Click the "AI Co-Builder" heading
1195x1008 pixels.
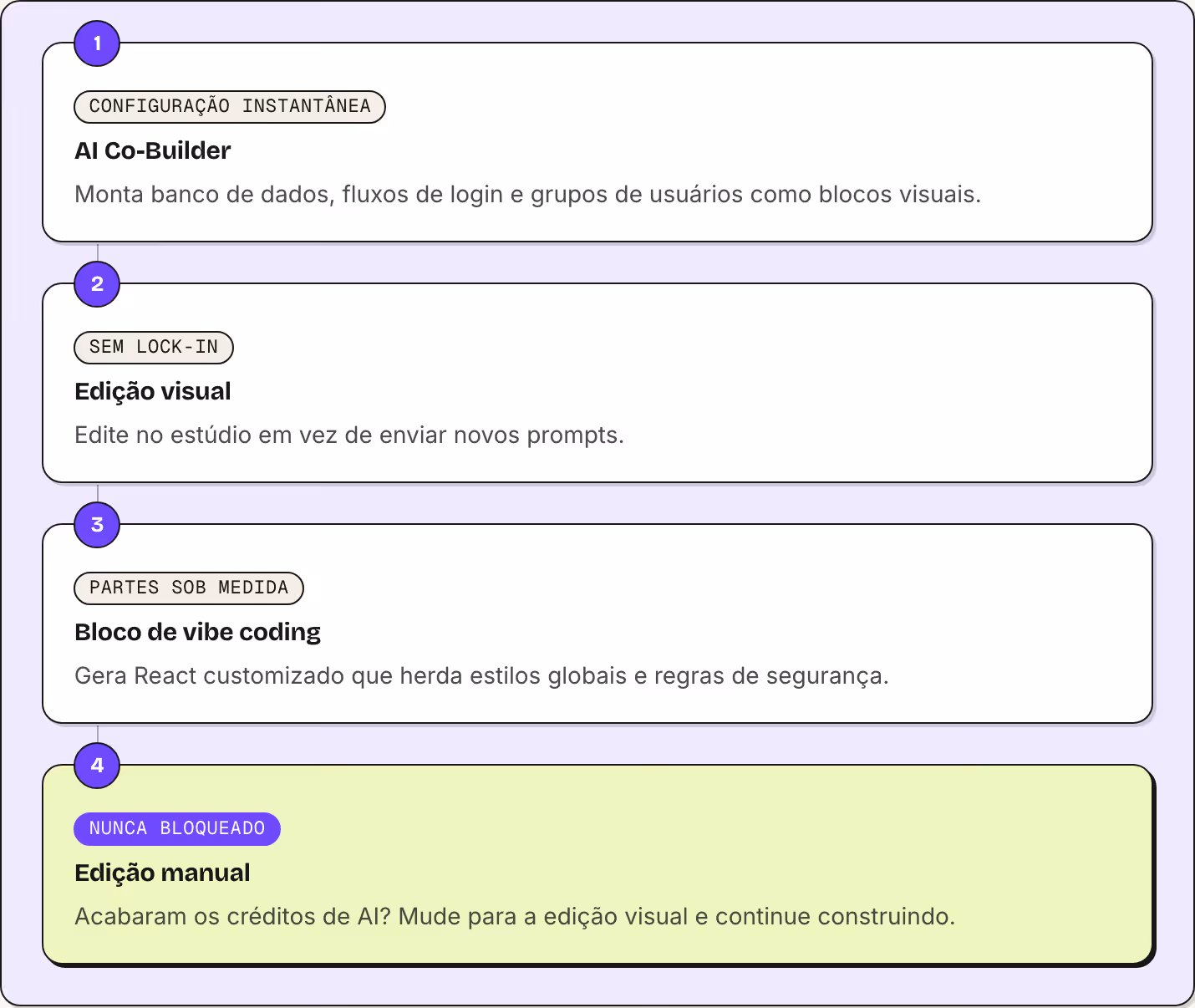click(153, 150)
